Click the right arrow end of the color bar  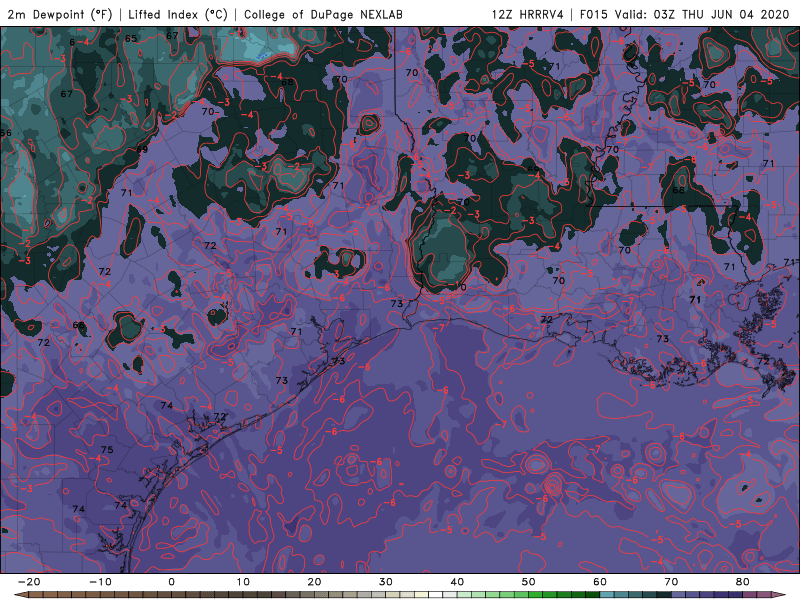[x=779, y=595]
